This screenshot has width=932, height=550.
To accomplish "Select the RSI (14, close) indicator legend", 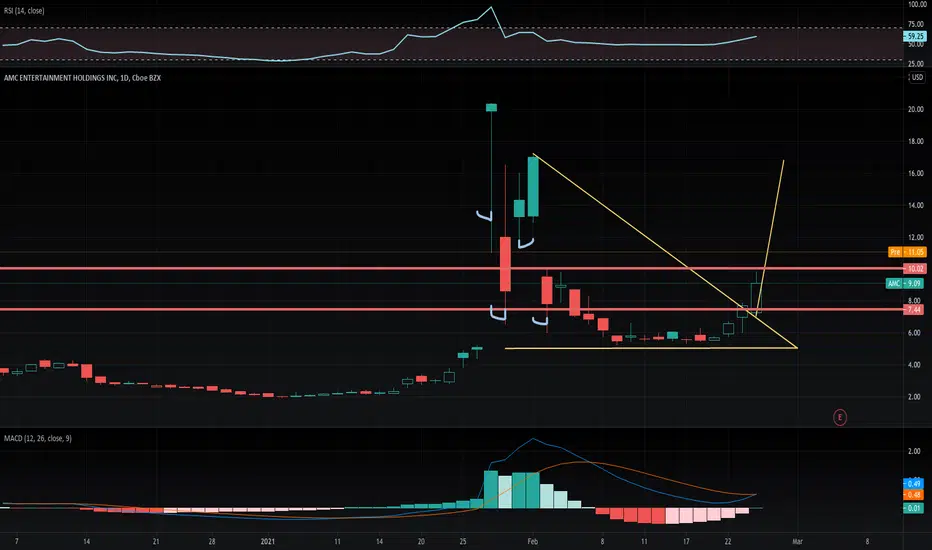I will click(24, 11).
